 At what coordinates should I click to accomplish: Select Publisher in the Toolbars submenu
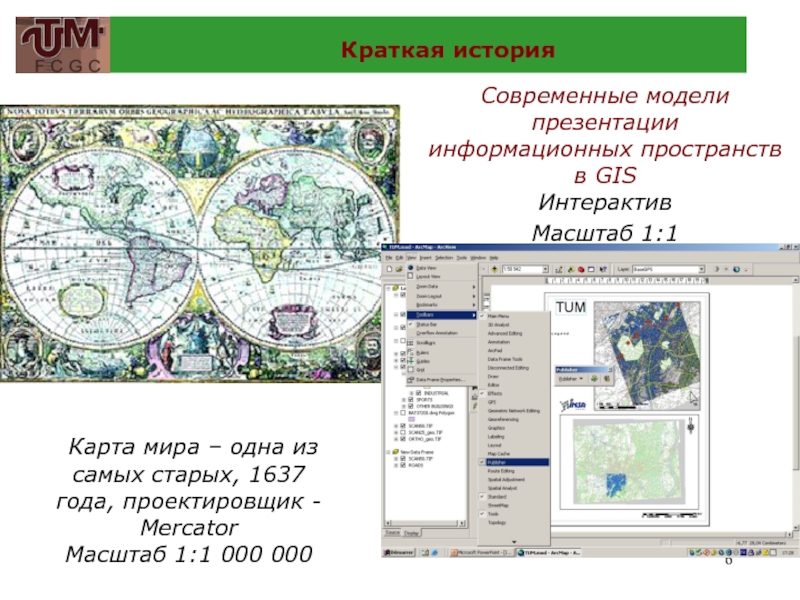tap(514, 462)
